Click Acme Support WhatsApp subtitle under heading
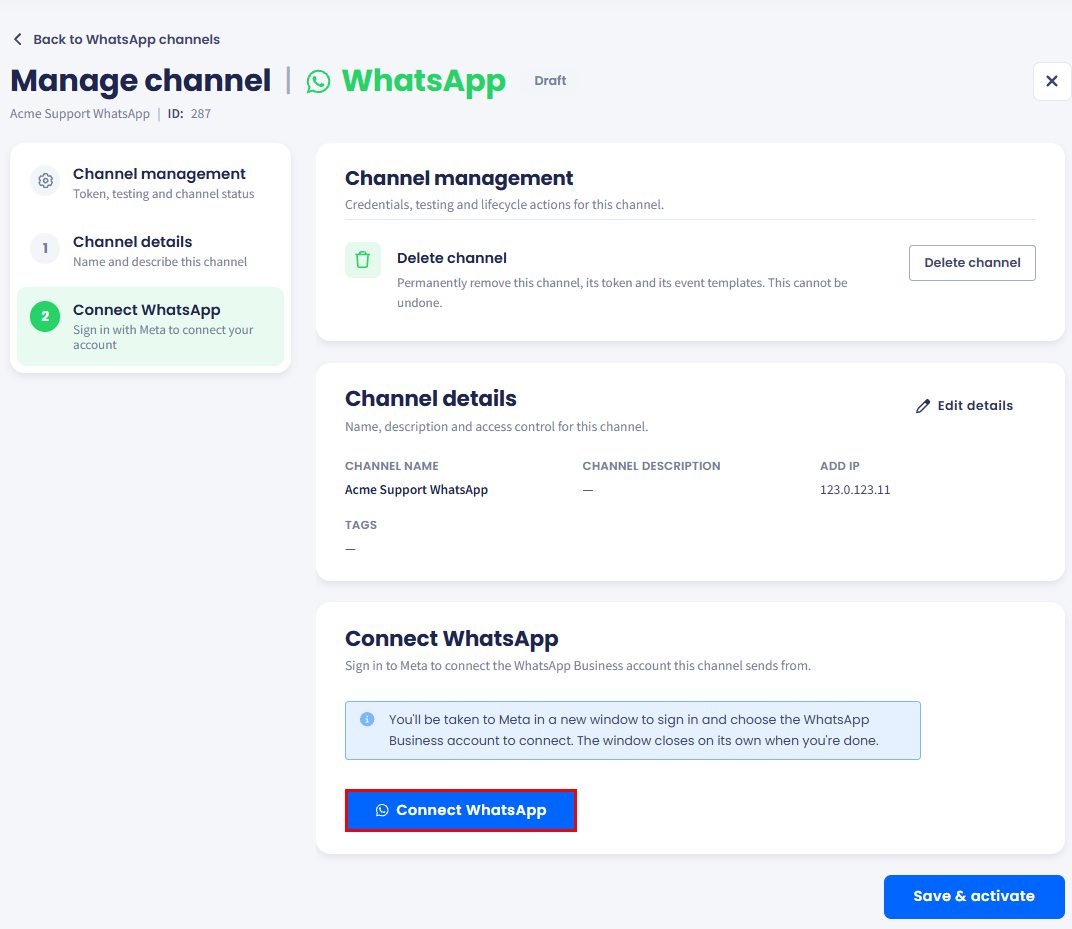The image size is (1072, 929). click(80, 113)
